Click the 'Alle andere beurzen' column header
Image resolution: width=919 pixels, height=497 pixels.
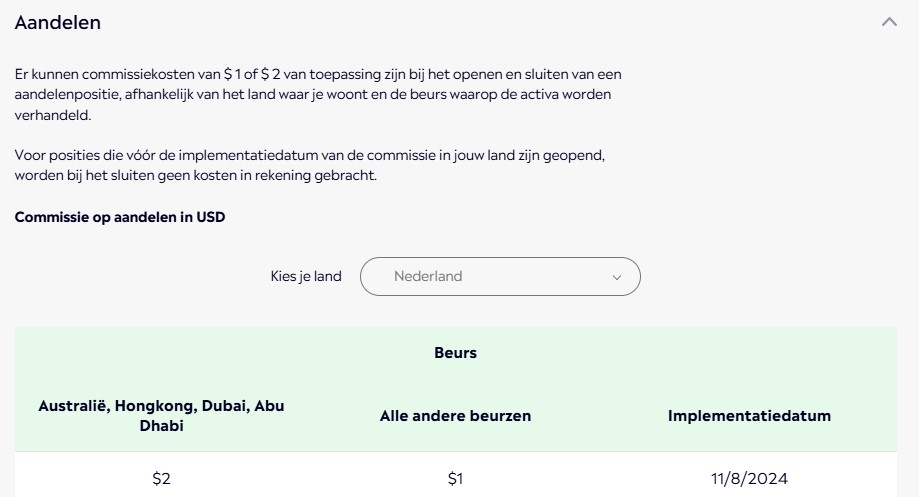point(455,416)
